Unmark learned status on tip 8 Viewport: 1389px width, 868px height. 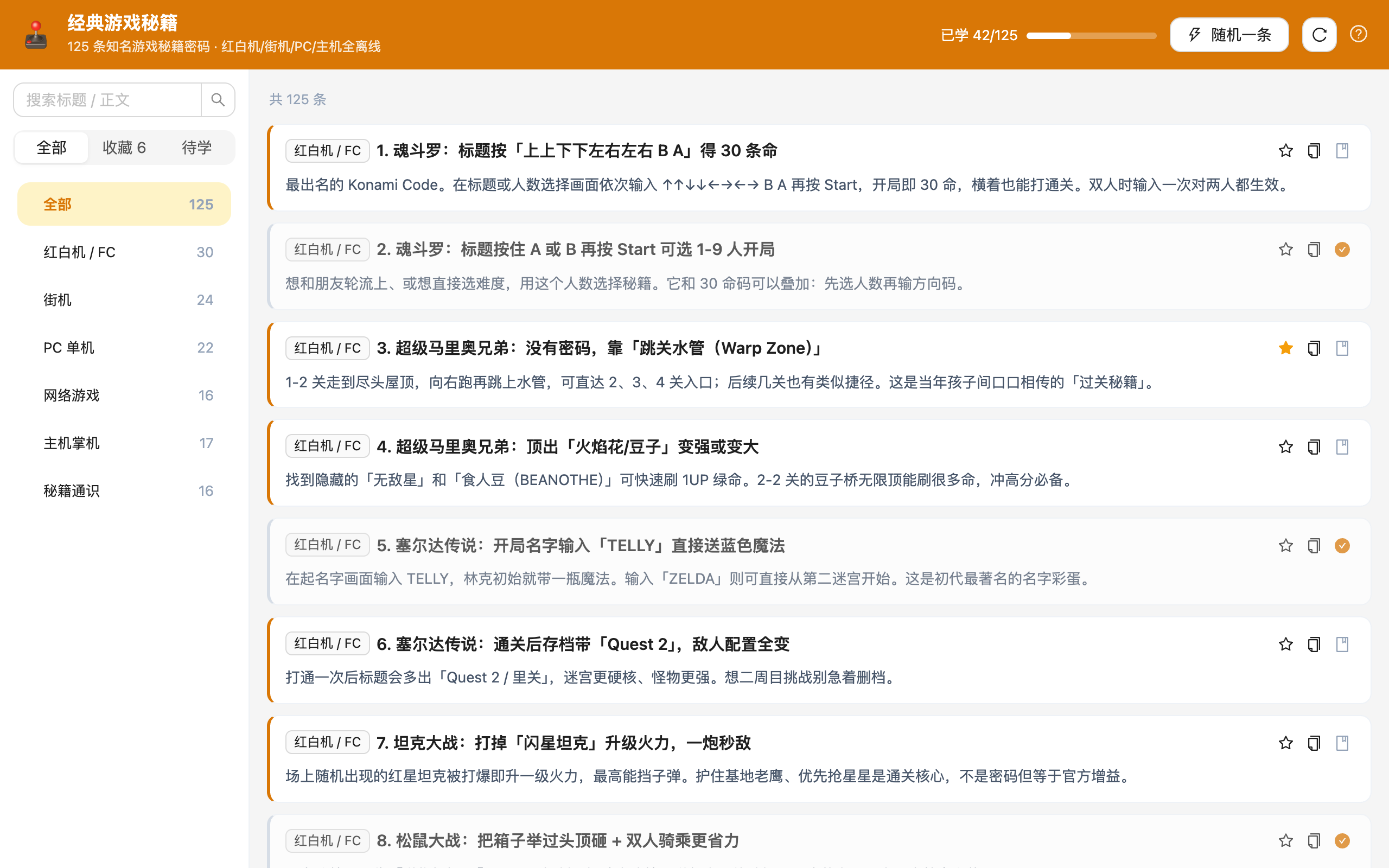[1342, 841]
